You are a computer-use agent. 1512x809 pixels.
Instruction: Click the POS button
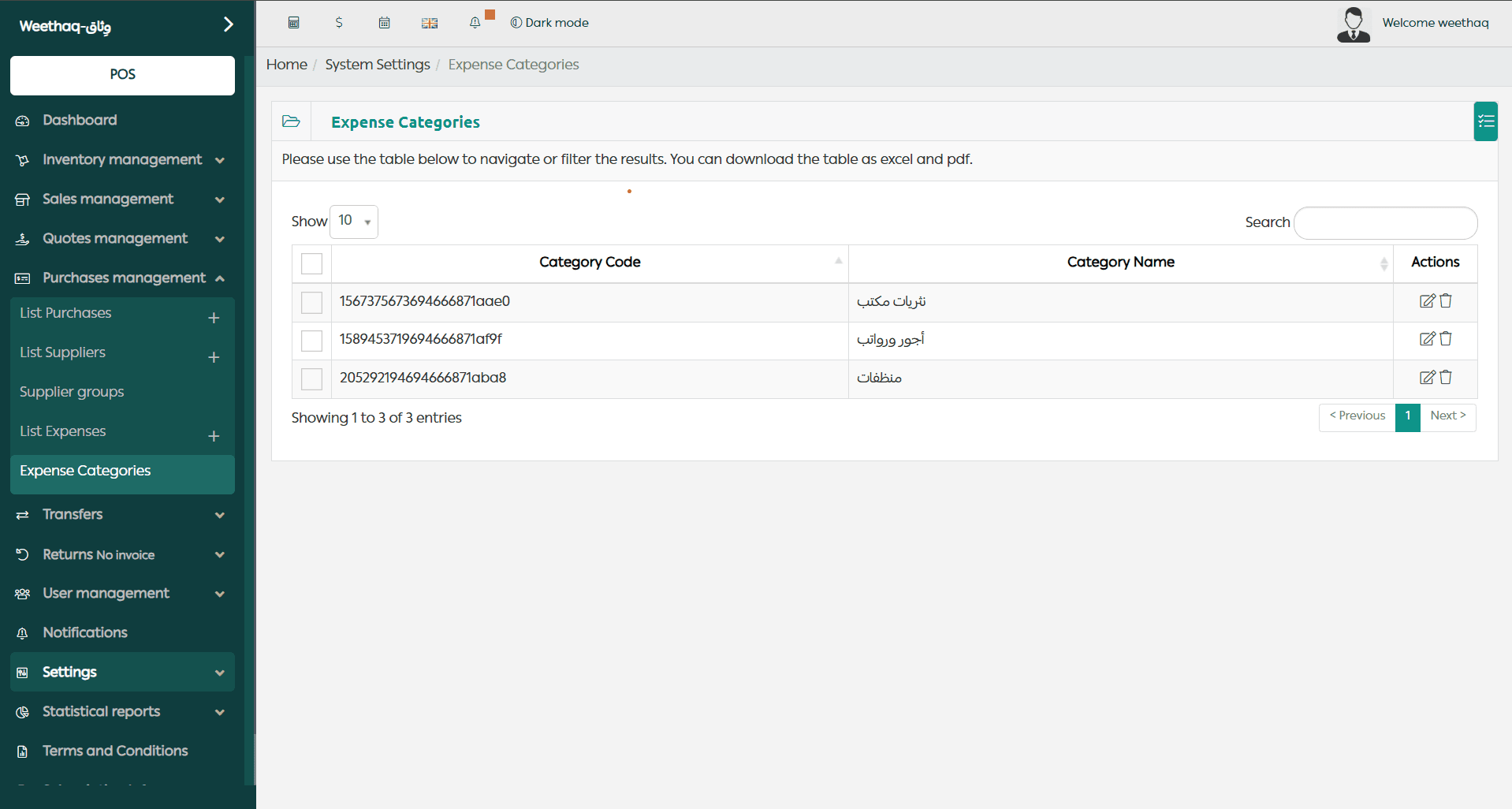[x=122, y=75]
